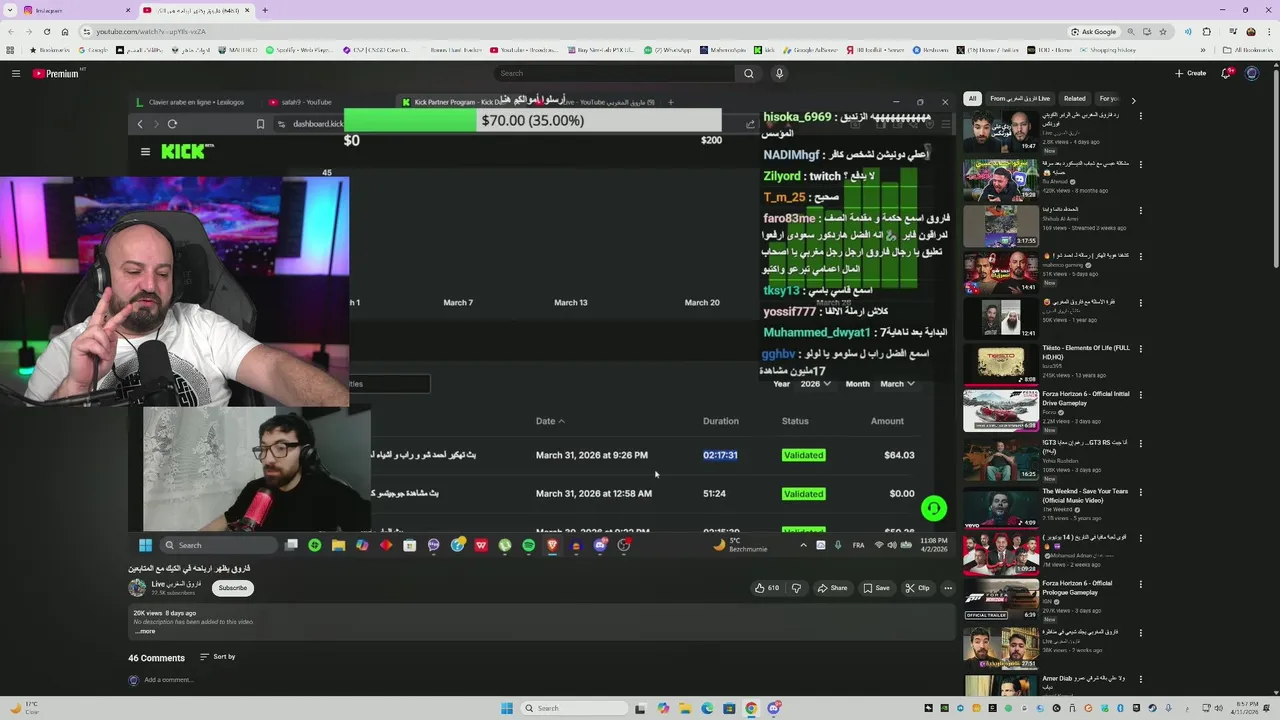The width and height of the screenshot is (1280, 720).
Task: Open the YouTube guide hamburger menu
Action: 15,73
